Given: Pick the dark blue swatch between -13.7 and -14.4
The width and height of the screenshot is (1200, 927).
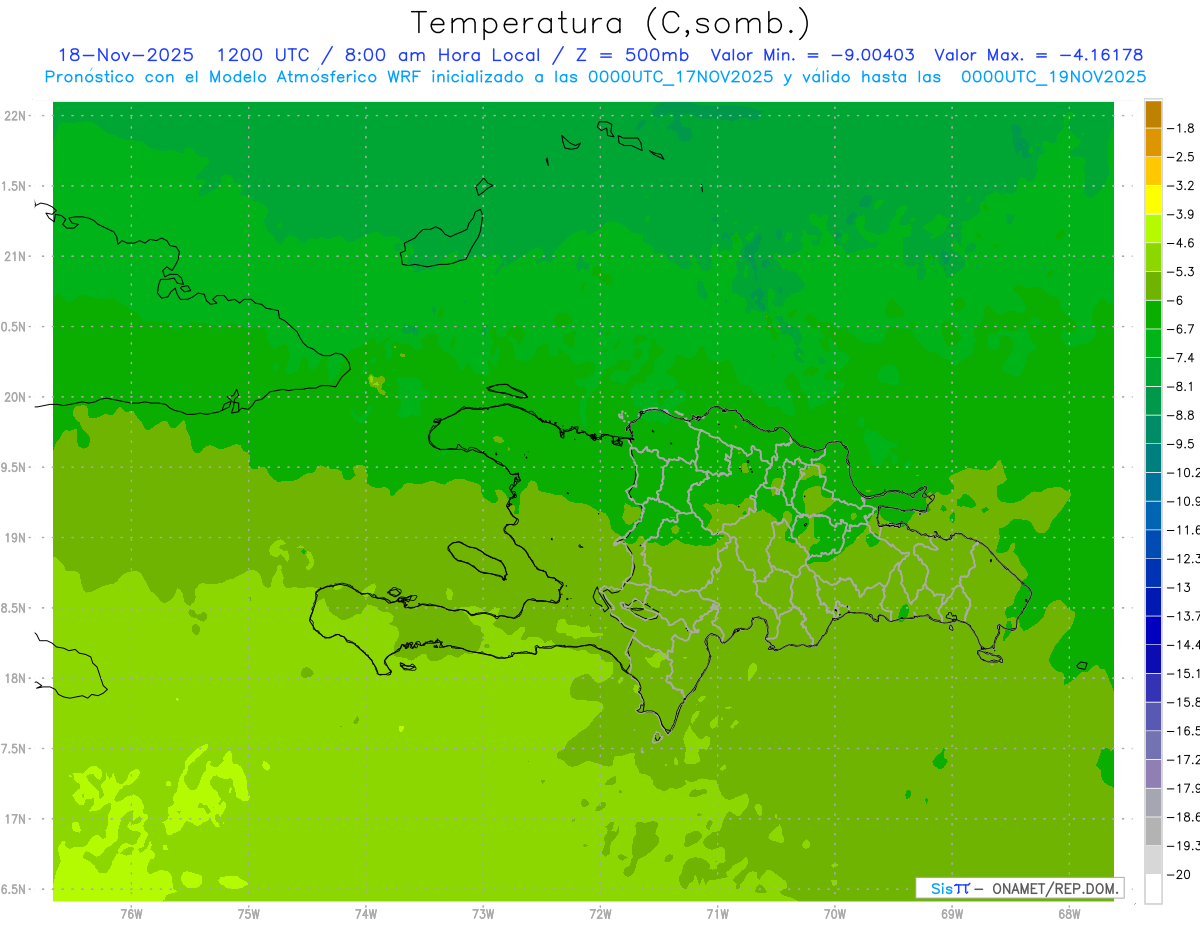Looking at the screenshot, I should [x=1153, y=630].
